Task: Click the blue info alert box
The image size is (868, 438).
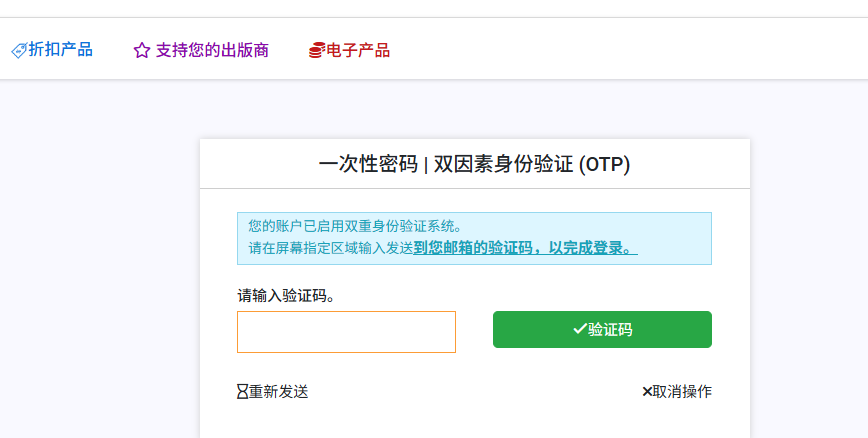Action: (x=474, y=238)
